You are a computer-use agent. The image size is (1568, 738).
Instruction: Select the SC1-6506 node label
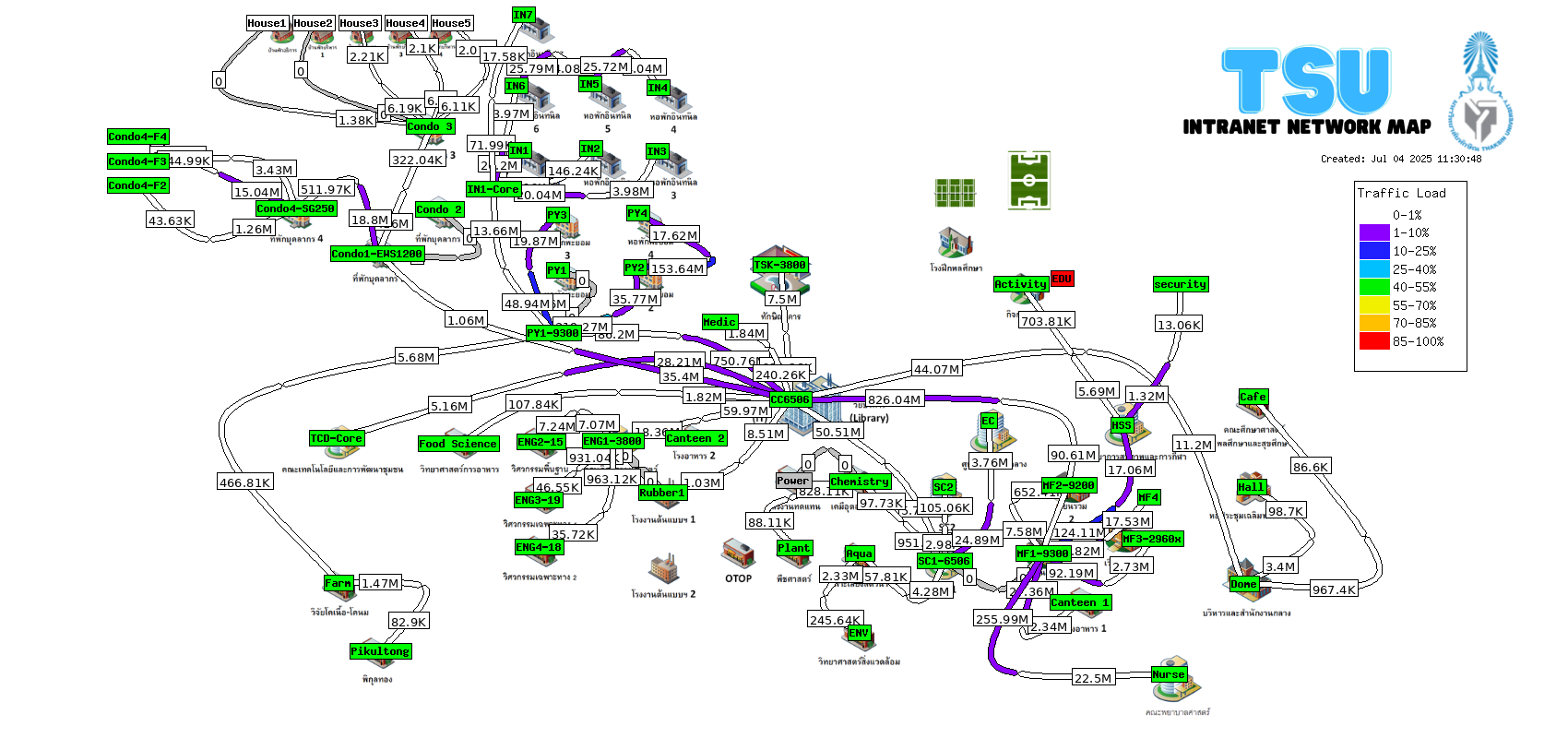(x=944, y=561)
